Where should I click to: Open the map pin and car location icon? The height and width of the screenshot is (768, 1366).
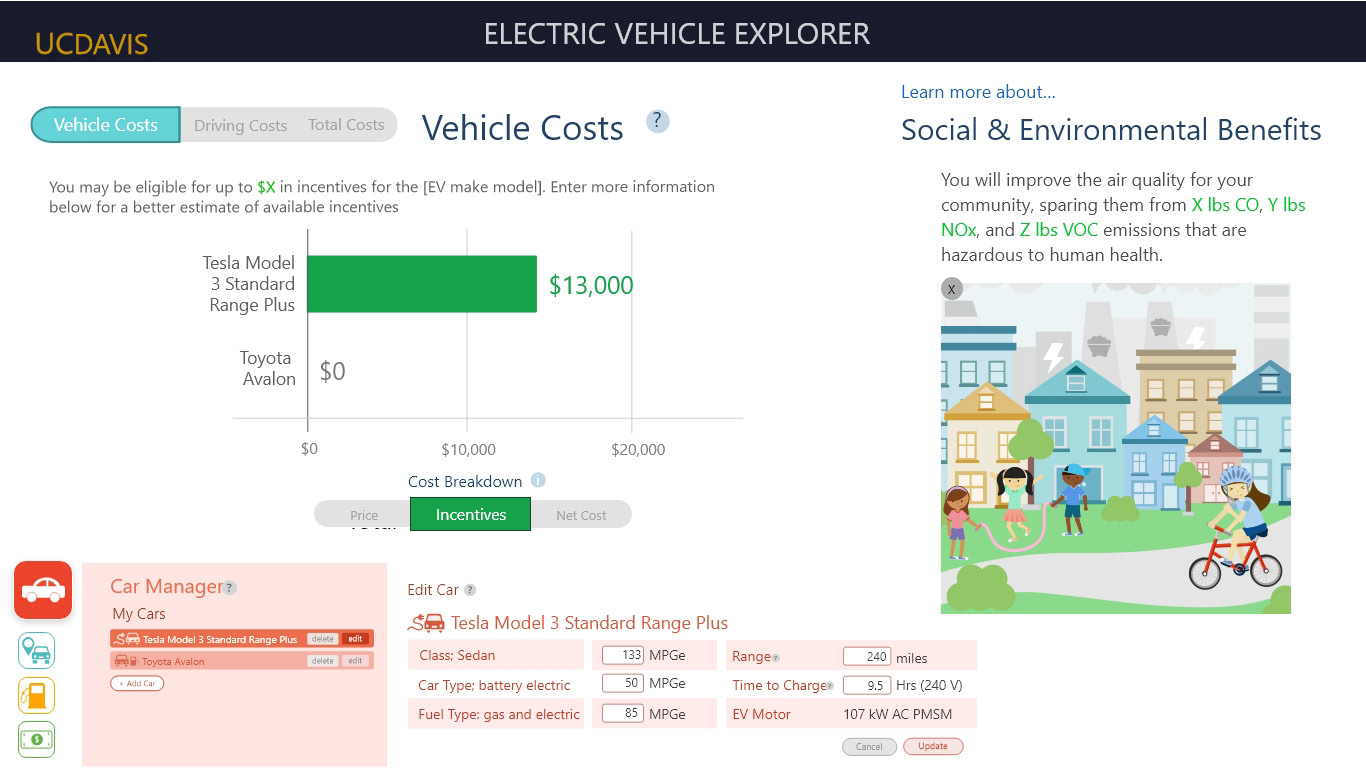coord(37,651)
